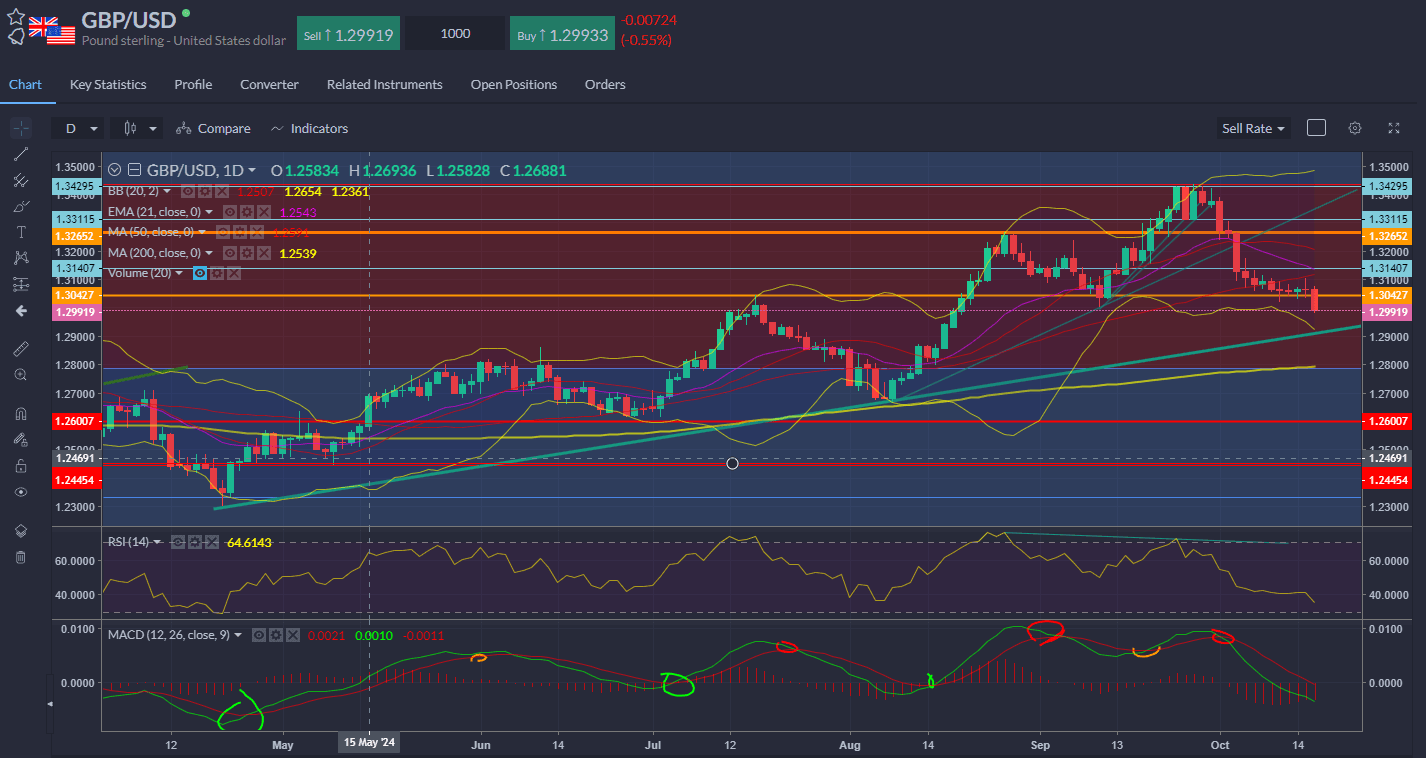
Task: Click the zoom-in magnifier tool
Action: [21, 374]
